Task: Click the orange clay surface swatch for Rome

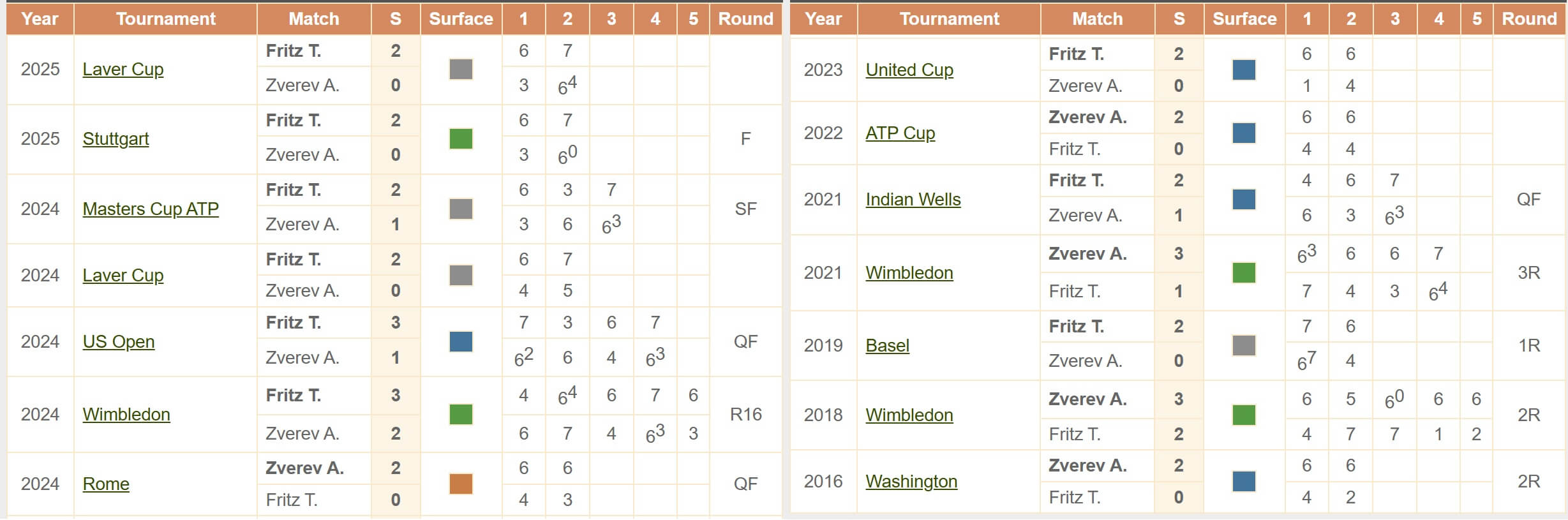Action: [461, 484]
